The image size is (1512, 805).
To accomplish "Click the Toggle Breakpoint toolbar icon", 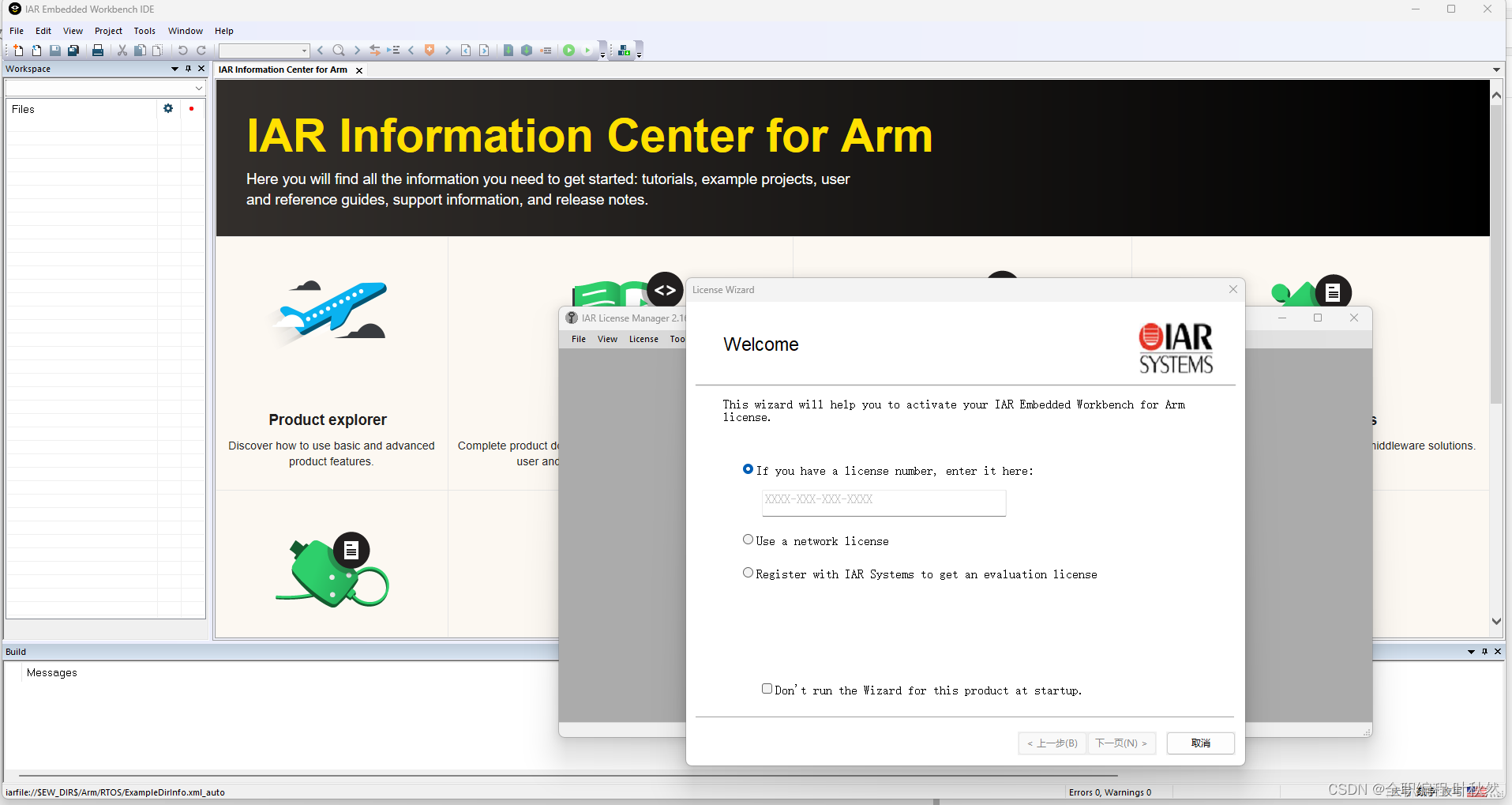I will tap(546, 51).
